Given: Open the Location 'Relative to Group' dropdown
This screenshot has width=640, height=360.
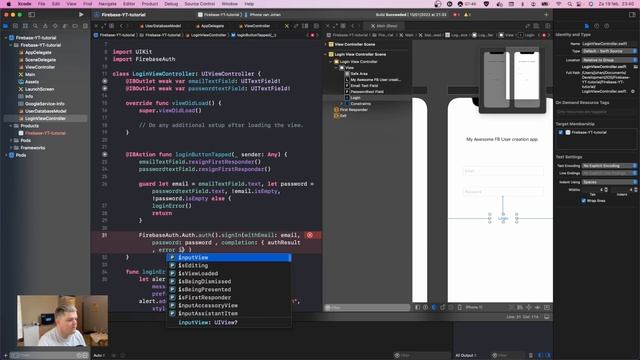Looking at the screenshot, I should 609,60.
